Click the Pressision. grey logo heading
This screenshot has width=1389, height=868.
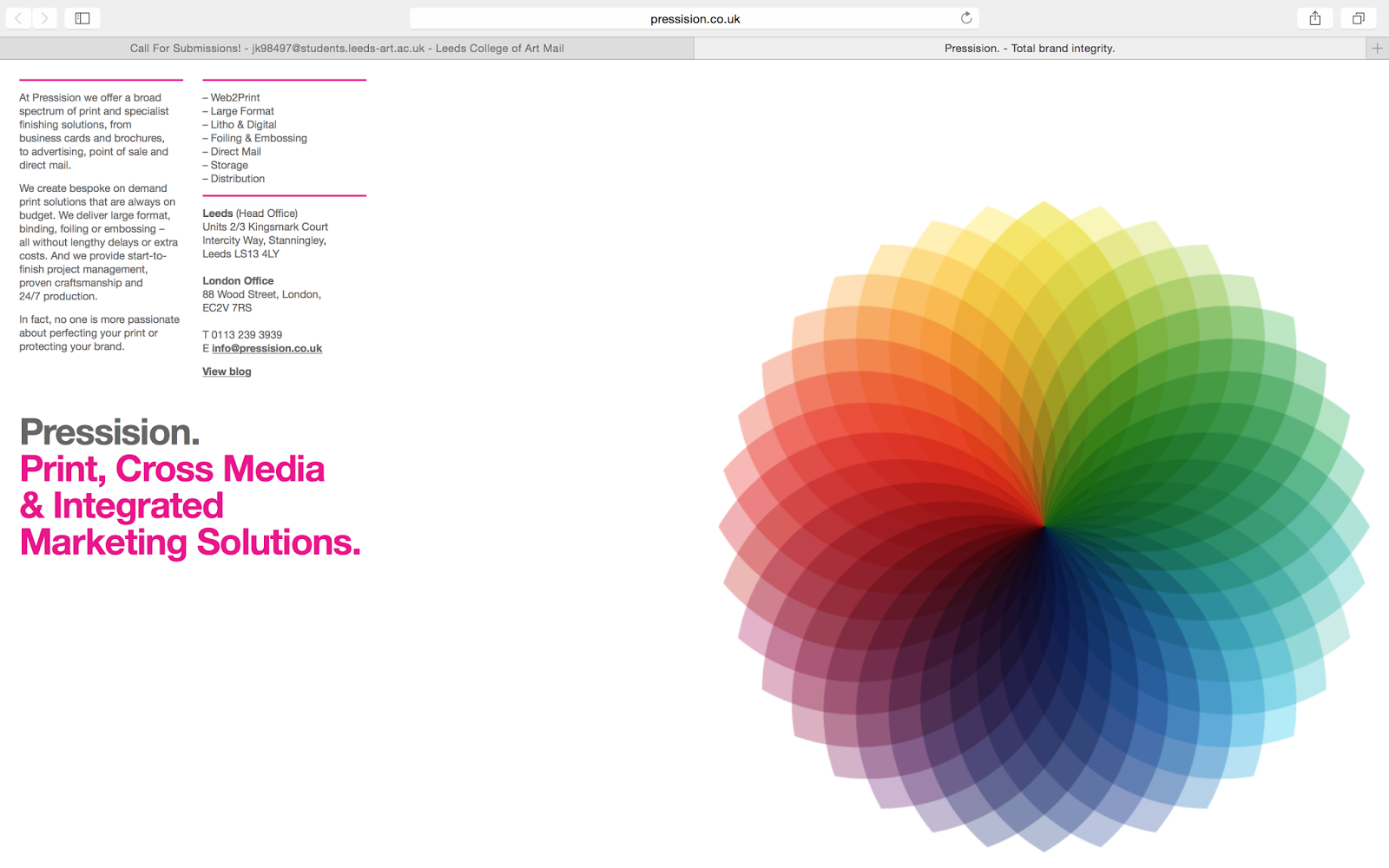[x=109, y=432]
